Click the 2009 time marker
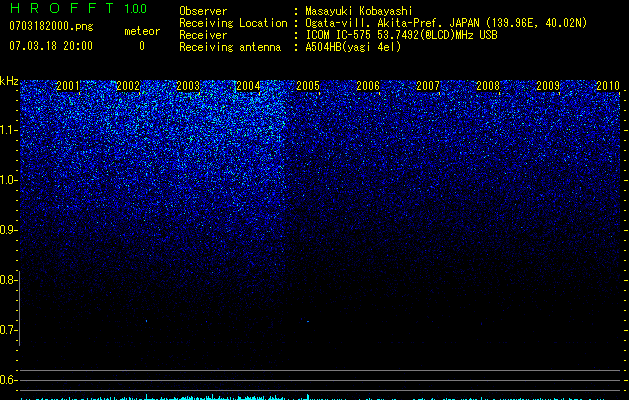This screenshot has height=400, width=629. [548, 86]
